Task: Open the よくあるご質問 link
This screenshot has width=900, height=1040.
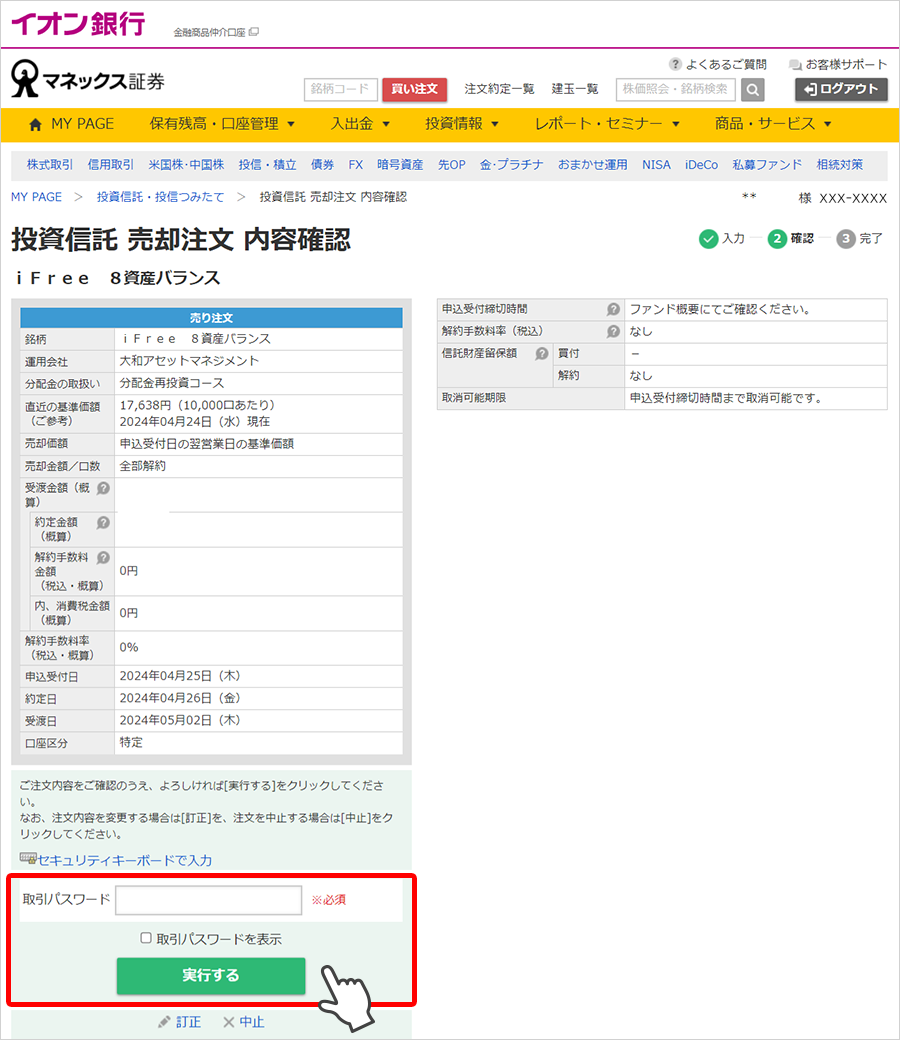Action: 726,64
